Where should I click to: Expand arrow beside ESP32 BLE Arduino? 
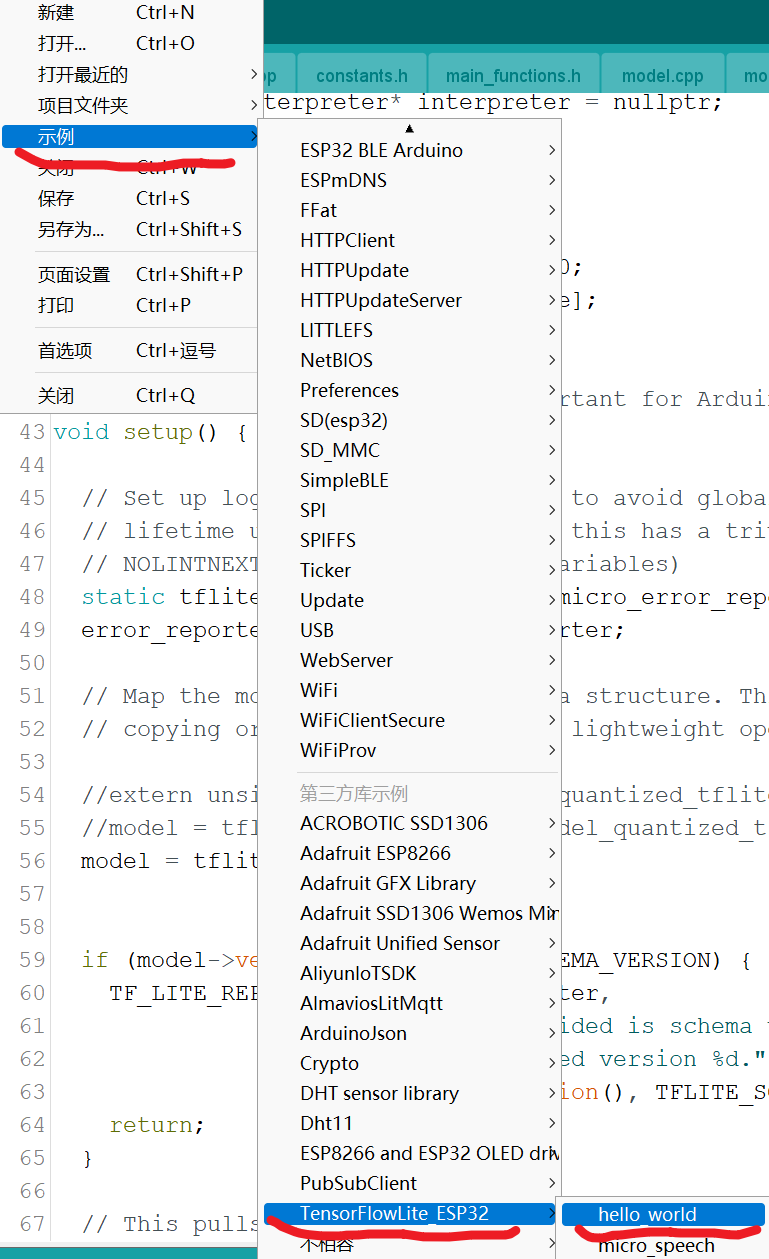pyautogui.click(x=552, y=151)
